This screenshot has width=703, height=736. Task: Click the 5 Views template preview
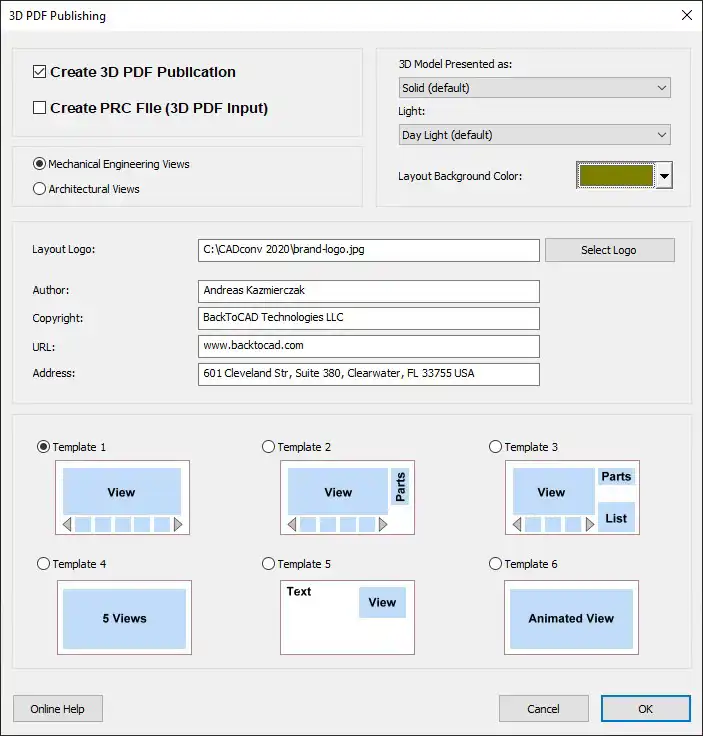124,617
